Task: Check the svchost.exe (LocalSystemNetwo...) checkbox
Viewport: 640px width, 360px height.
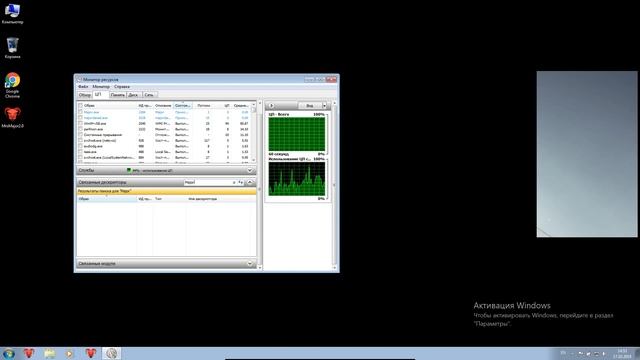Action: (80, 157)
